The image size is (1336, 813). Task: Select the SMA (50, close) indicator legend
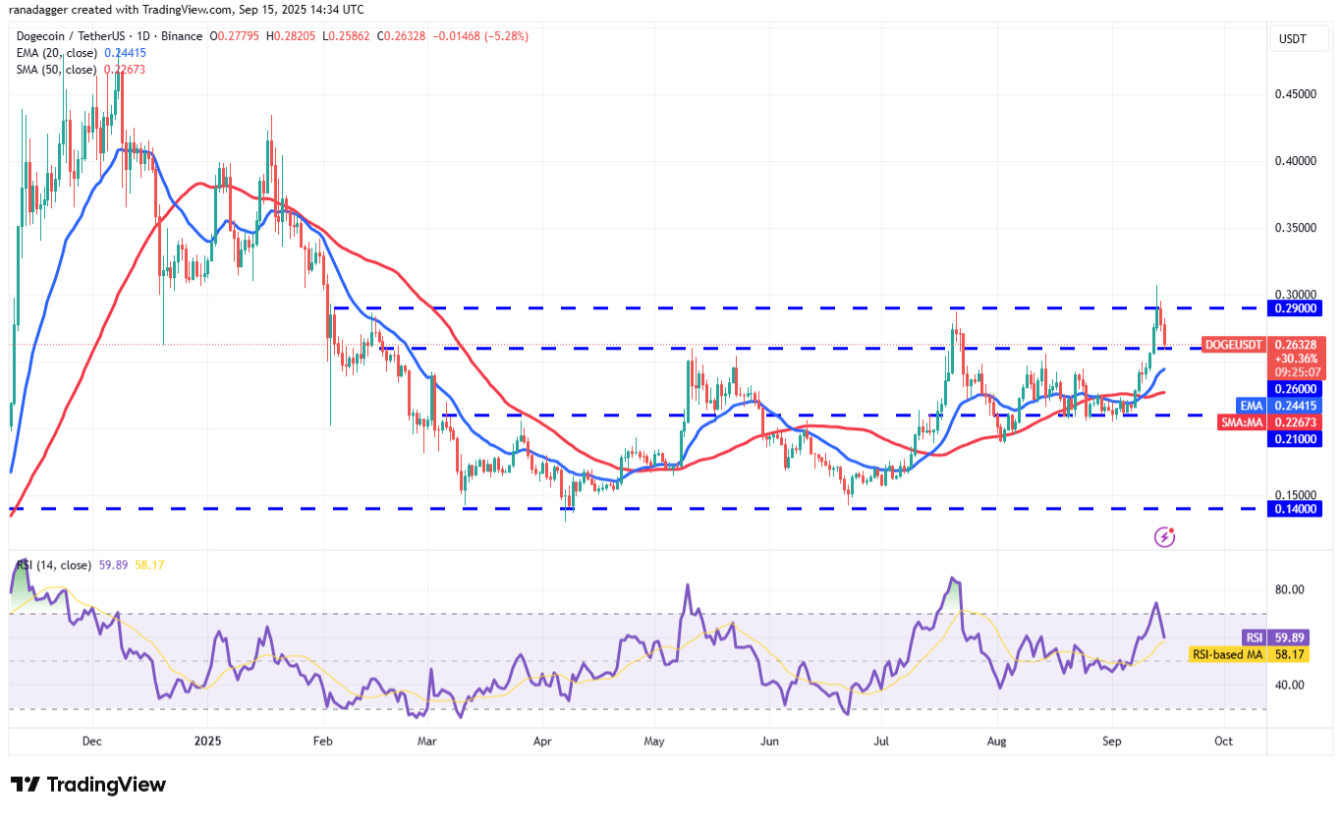click(x=56, y=70)
